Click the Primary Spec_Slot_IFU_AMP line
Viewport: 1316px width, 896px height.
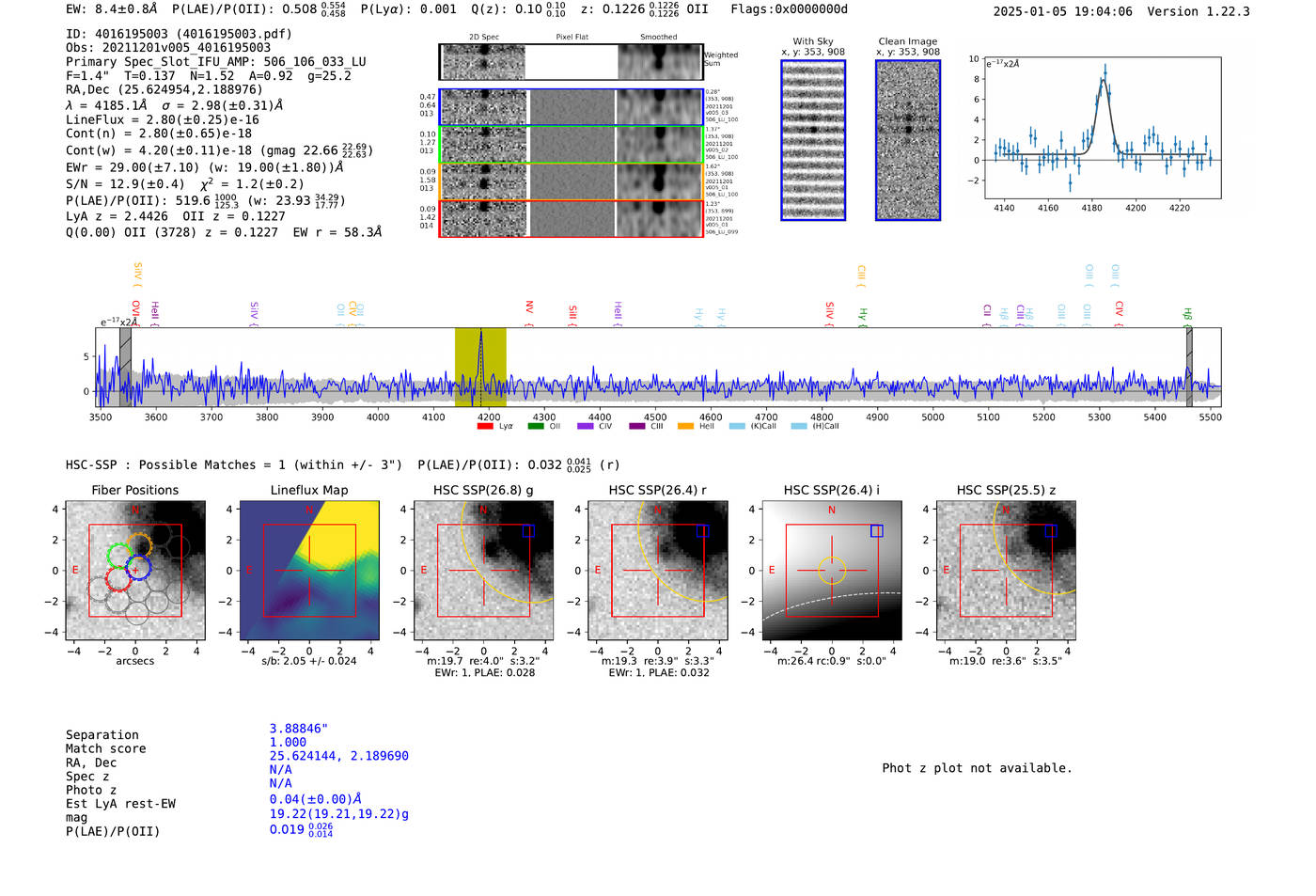(216, 62)
